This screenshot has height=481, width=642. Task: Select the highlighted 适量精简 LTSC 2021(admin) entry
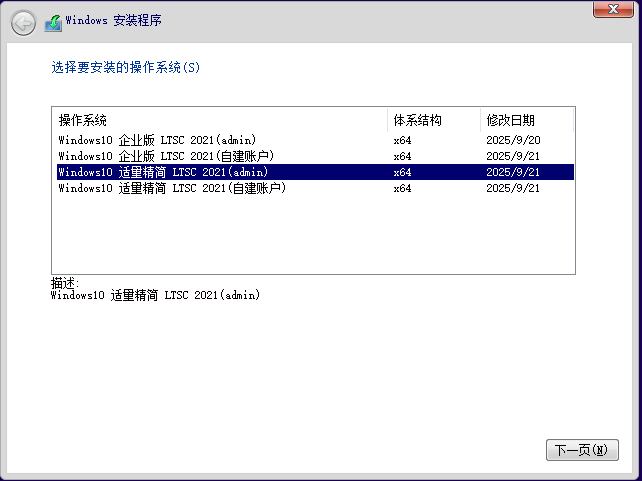pos(164,172)
